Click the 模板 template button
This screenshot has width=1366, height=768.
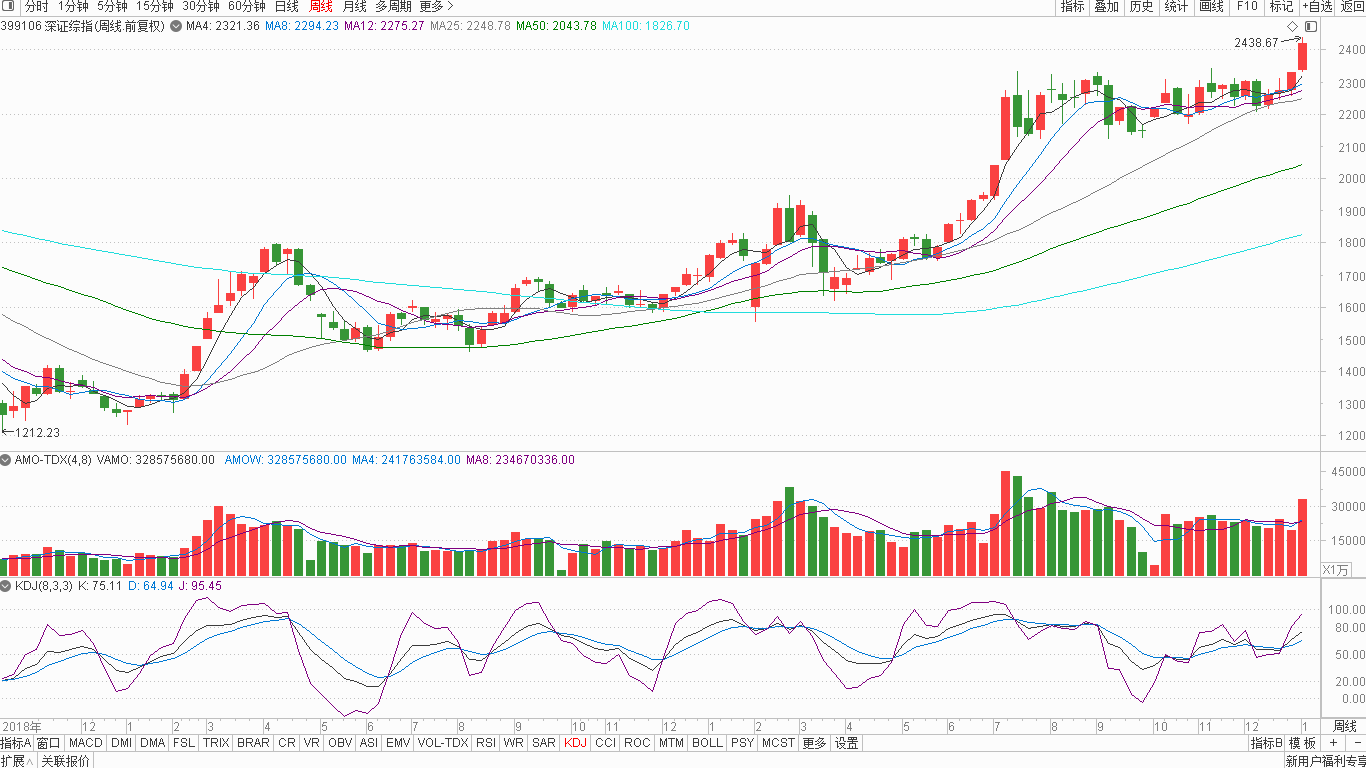[x=1302, y=743]
